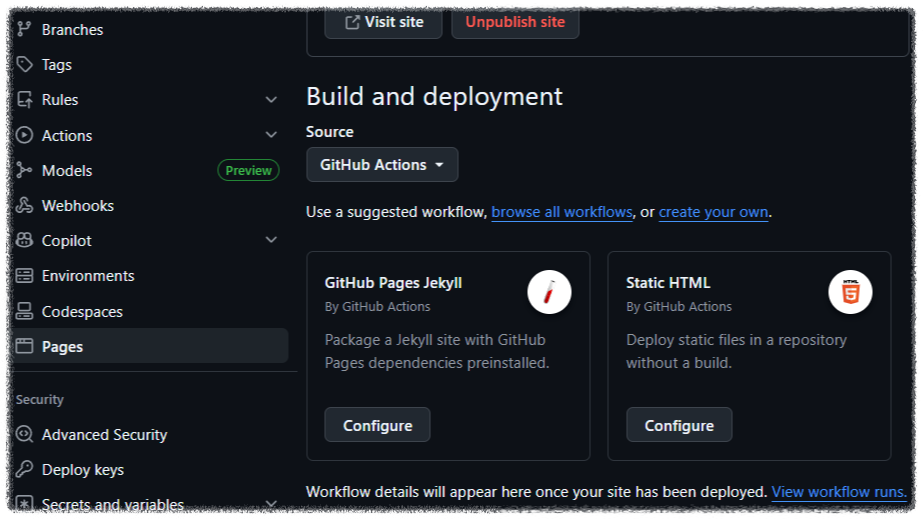Viewport: 923px width, 519px height.
Task: Click the Visit site button
Action: (x=383, y=22)
